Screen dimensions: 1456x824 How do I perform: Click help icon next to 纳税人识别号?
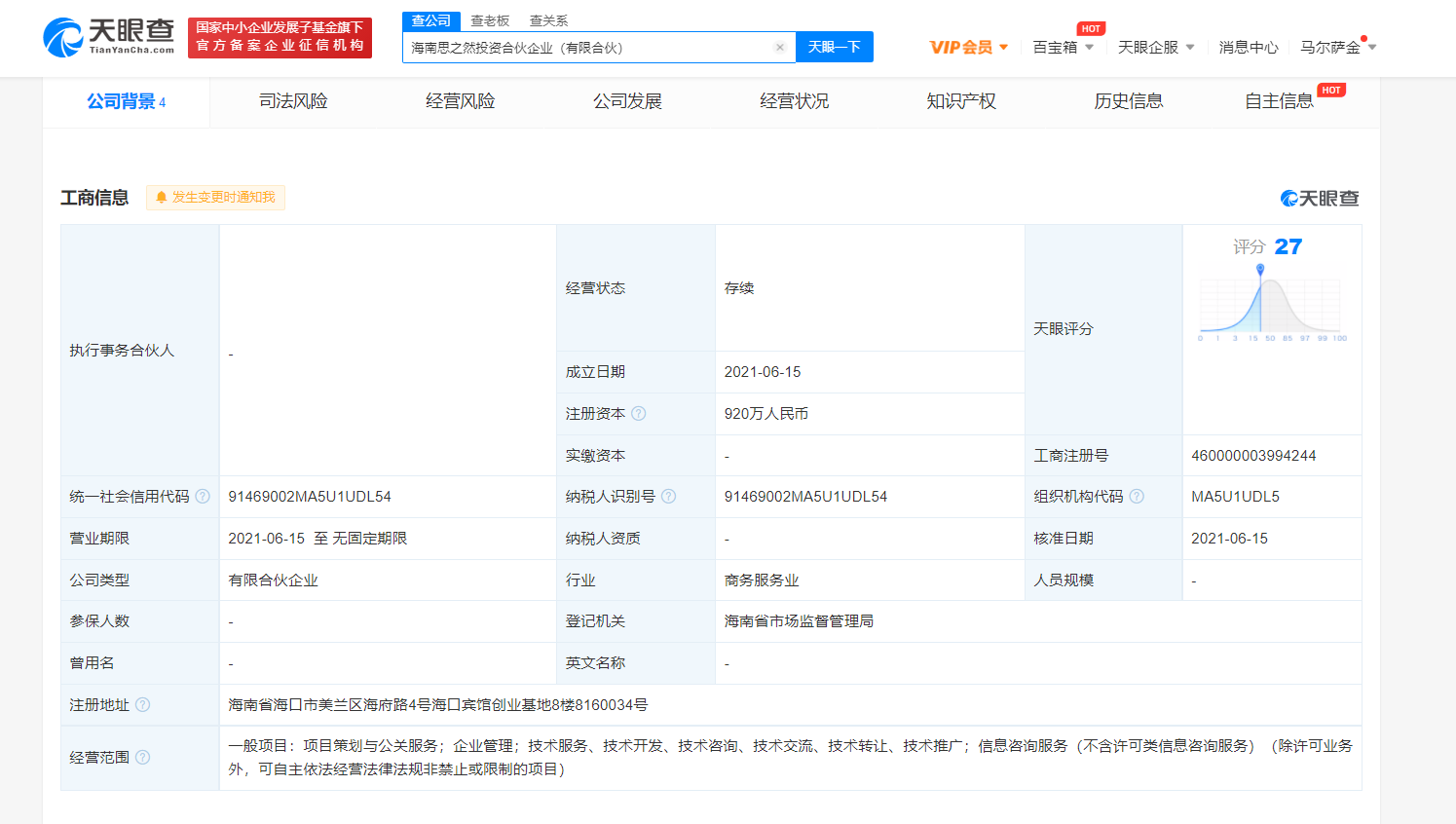[x=668, y=497]
